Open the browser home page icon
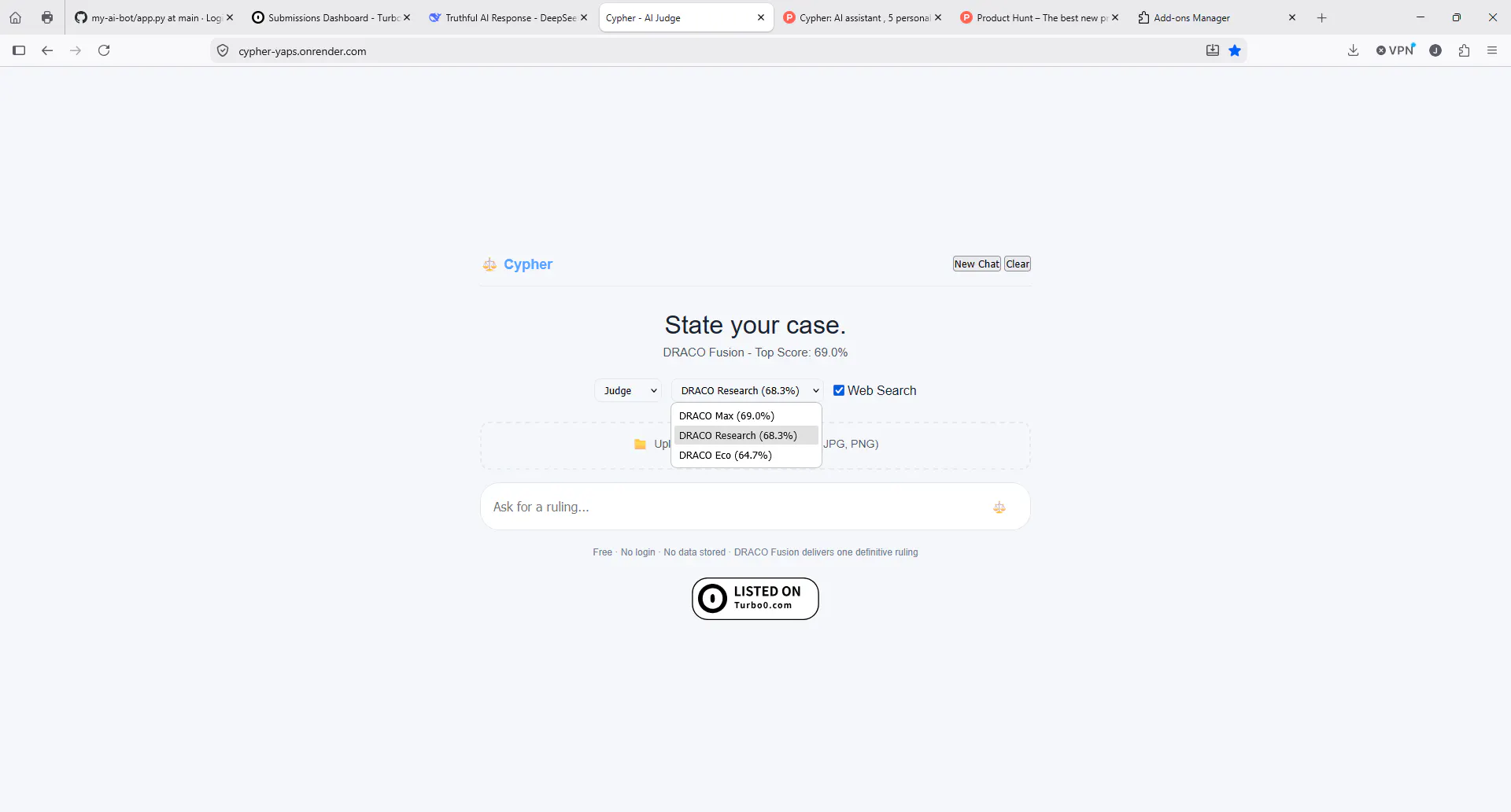The width and height of the screenshot is (1511, 812). (15, 17)
